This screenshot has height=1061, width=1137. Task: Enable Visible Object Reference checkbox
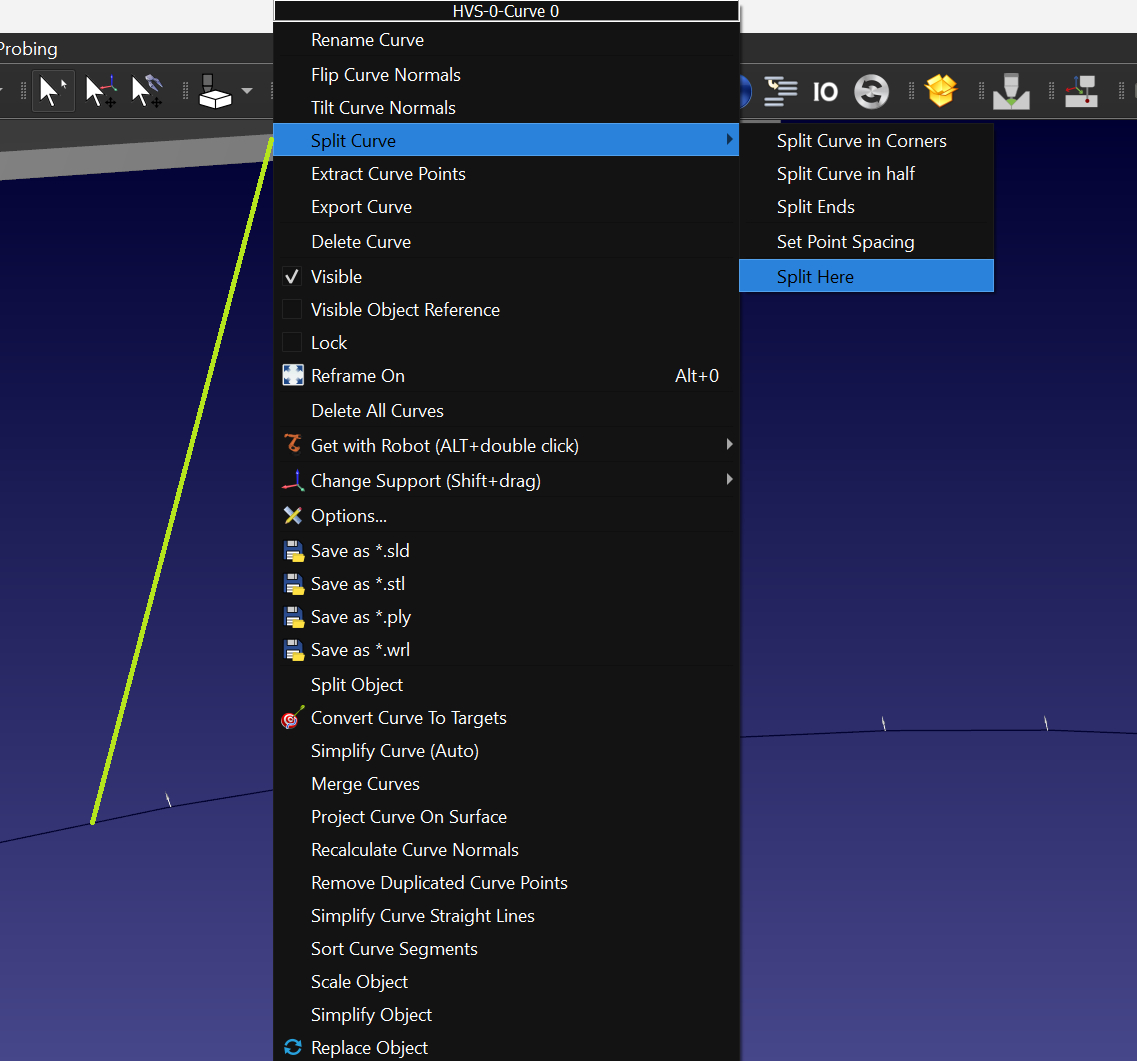coord(292,310)
